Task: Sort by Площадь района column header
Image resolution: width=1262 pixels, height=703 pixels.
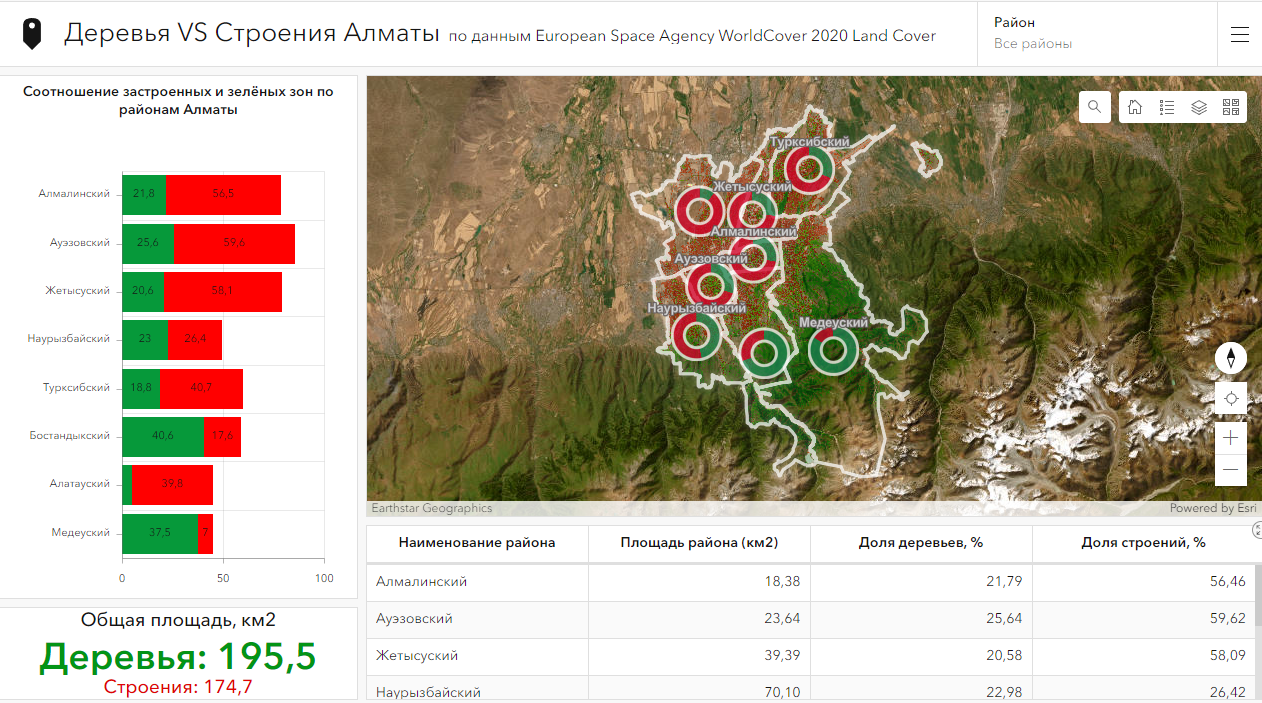Action: 699,543
